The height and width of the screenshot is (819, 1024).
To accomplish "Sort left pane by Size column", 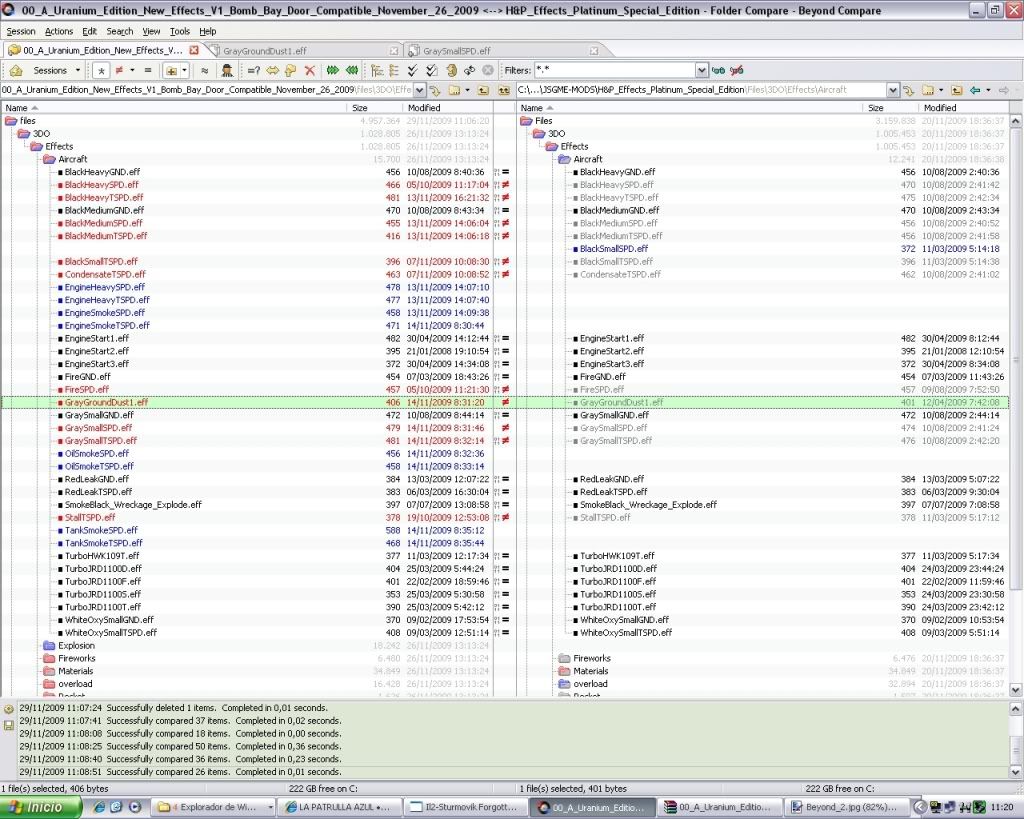I will tap(375, 108).
